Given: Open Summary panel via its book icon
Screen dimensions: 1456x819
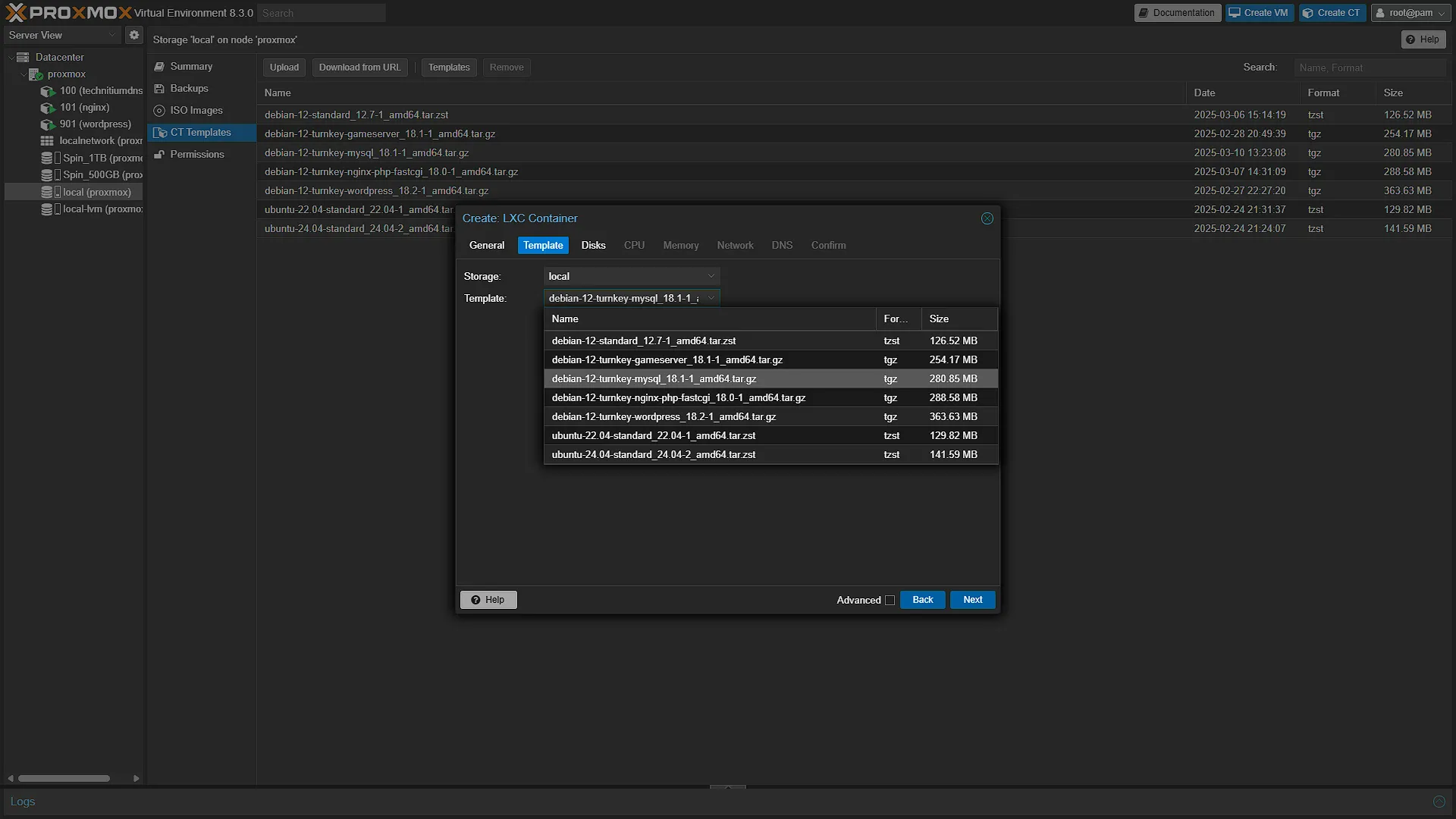Looking at the screenshot, I should (159, 67).
